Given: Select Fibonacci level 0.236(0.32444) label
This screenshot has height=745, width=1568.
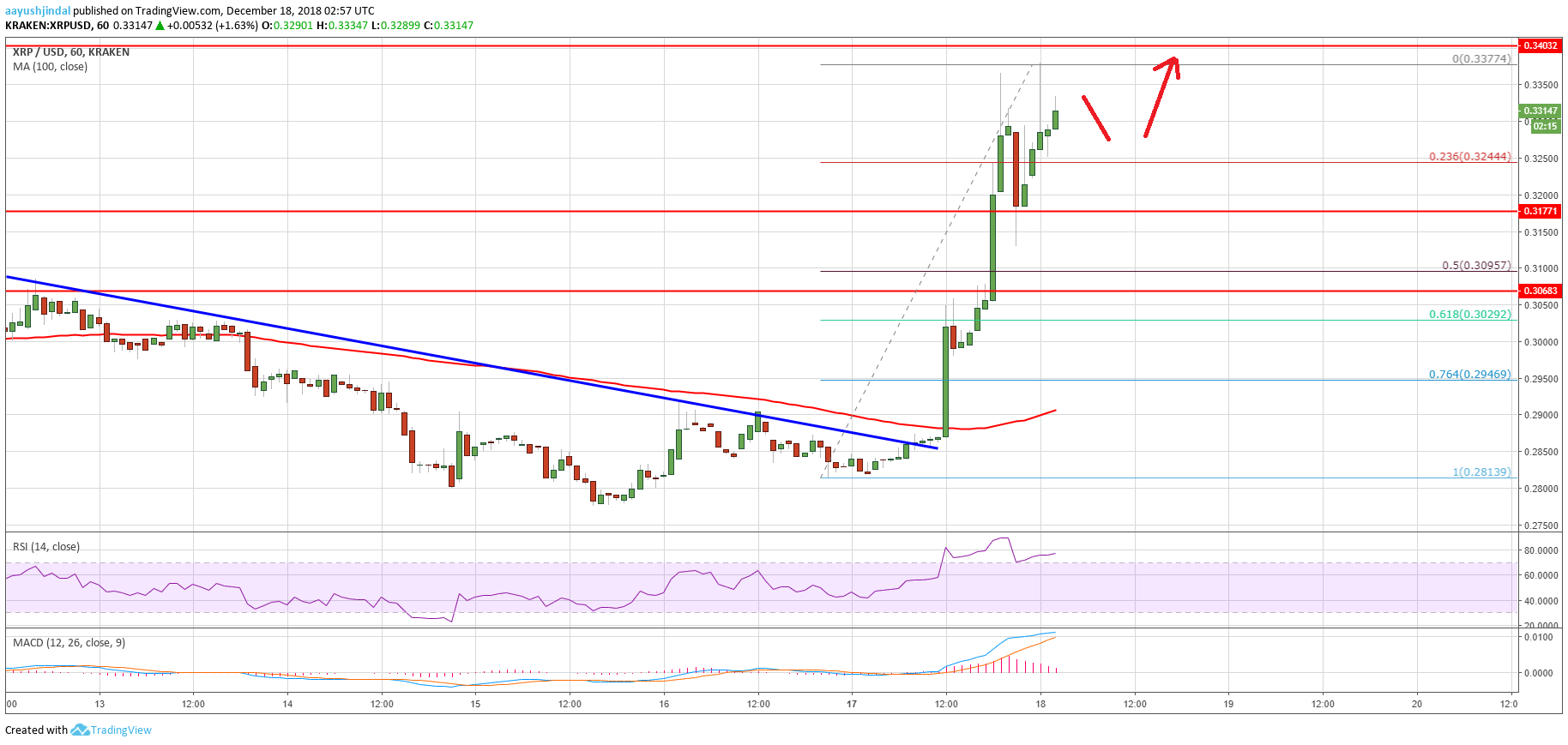Looking at the screenshot, I should tap(1470, 157).
